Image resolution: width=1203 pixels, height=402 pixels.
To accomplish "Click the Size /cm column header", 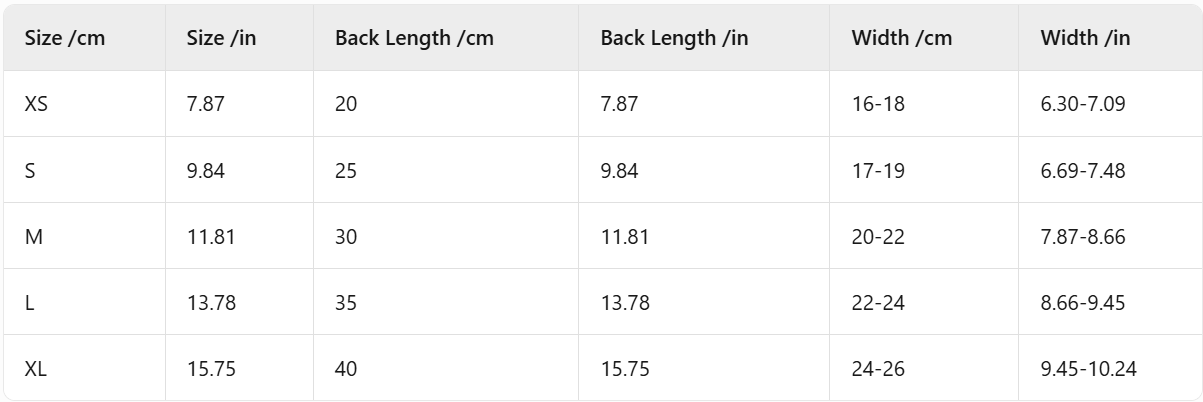I will [x=65, y=39].
